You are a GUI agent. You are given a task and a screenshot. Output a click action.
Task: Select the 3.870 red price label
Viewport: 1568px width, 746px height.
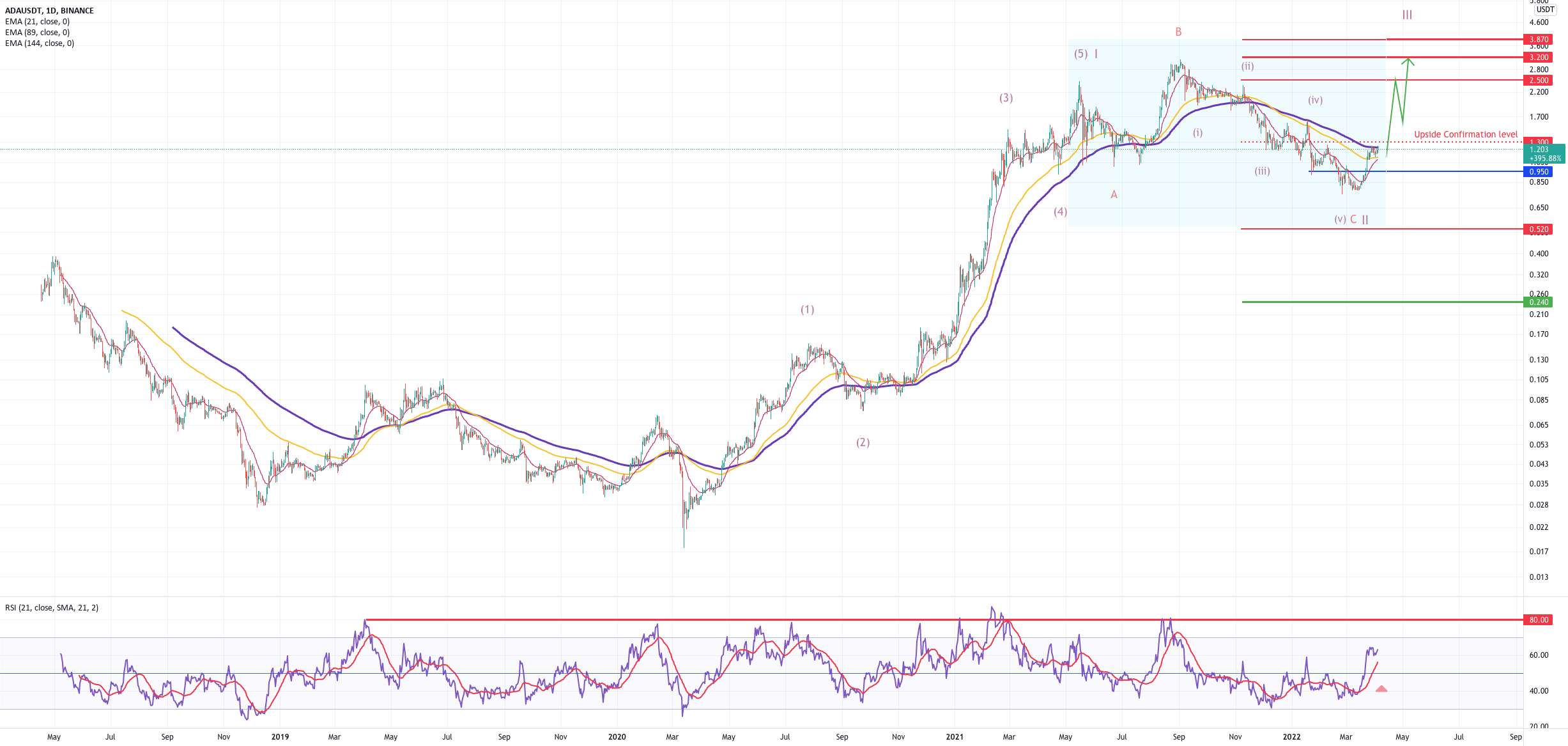coord(1539,40)
